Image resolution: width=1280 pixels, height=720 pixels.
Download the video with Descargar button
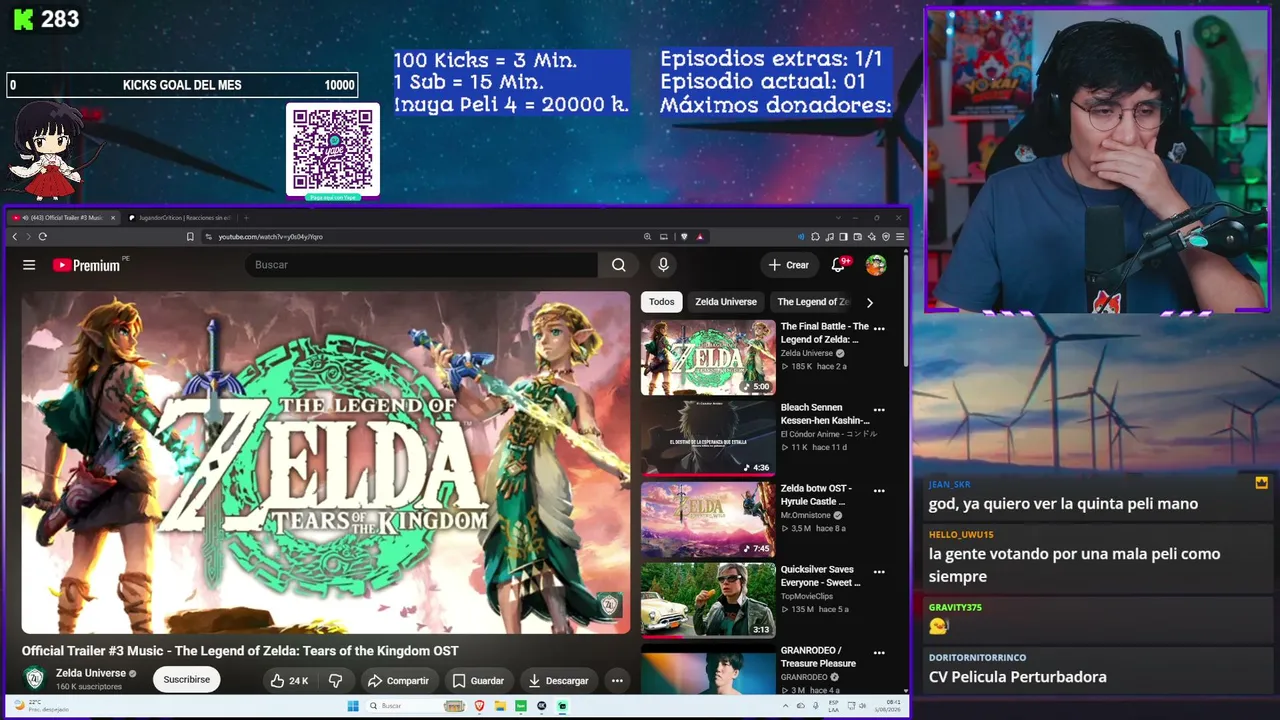(x=558, y=681)
